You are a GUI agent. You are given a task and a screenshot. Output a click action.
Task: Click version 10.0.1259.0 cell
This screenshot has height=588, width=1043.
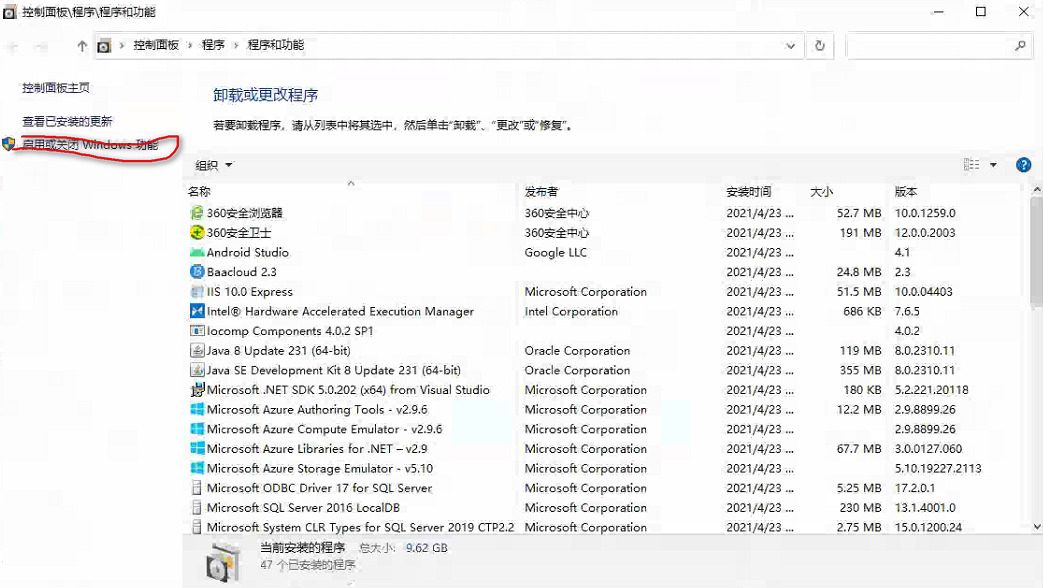tap(925, 213)
